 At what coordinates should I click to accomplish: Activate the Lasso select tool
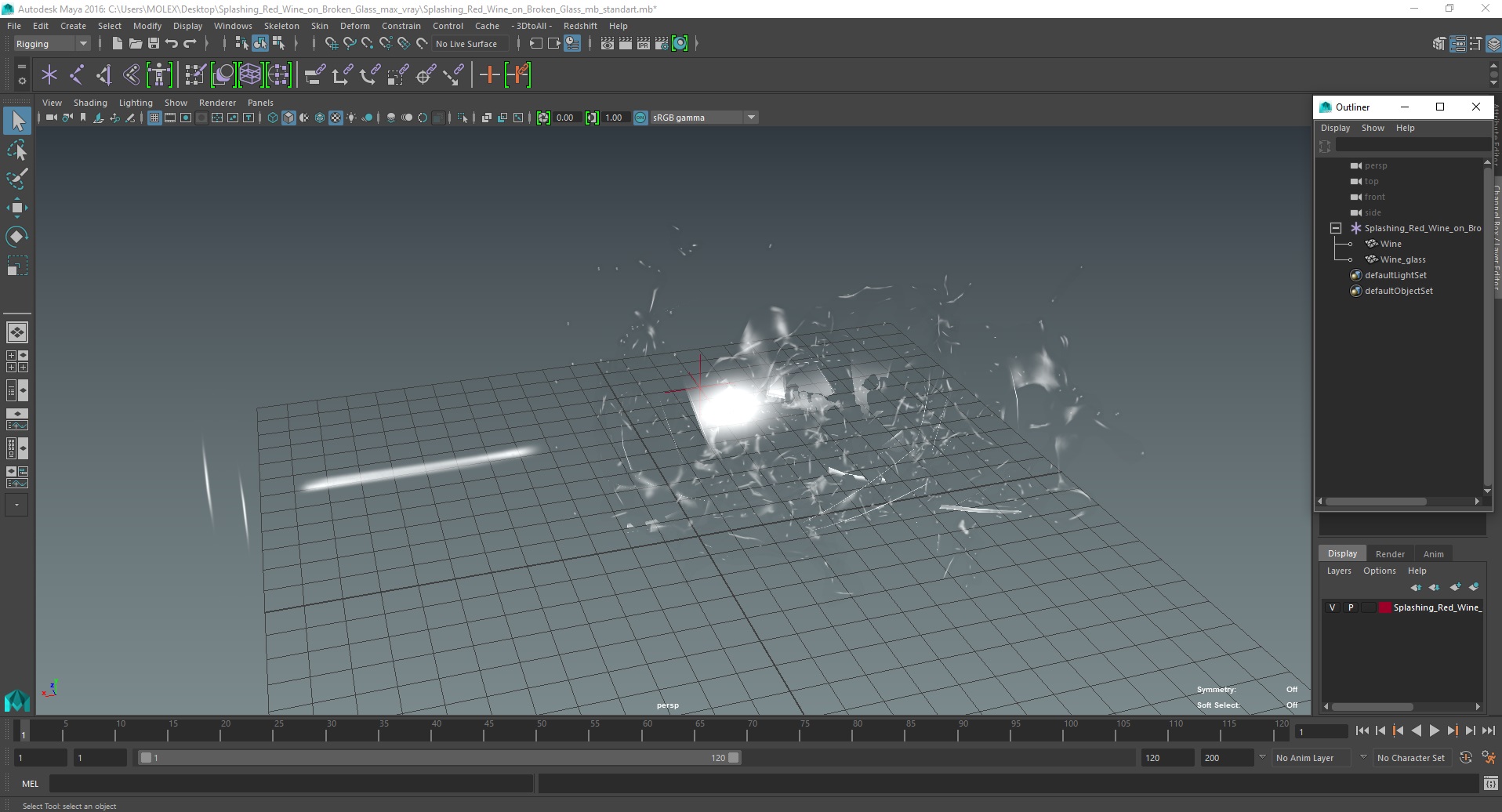(17, 150)
